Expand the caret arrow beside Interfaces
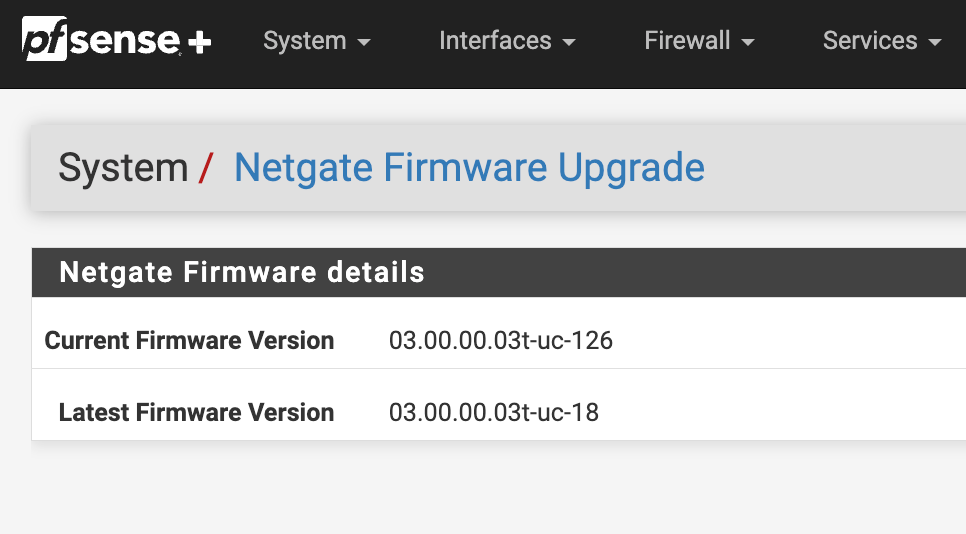The width and height of the screenshot is (966, 534). coord(569,42)
